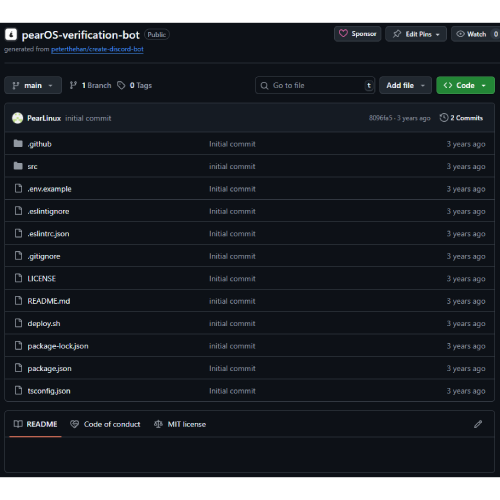Open the README.md file
500x500 pixels.
pyautogui.click(x=49, y=301)
